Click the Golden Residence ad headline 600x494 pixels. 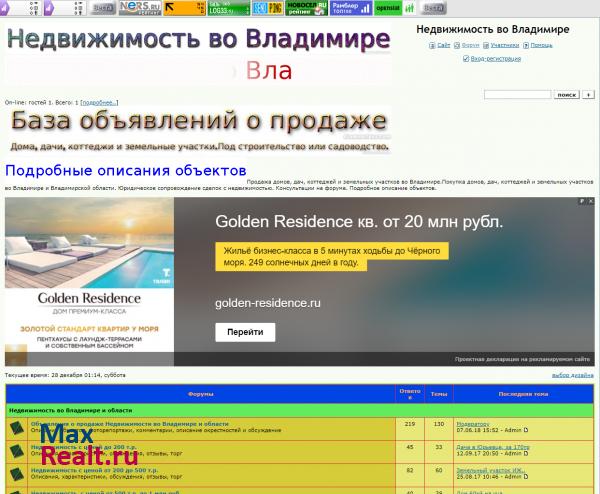[x=359, y=222]
